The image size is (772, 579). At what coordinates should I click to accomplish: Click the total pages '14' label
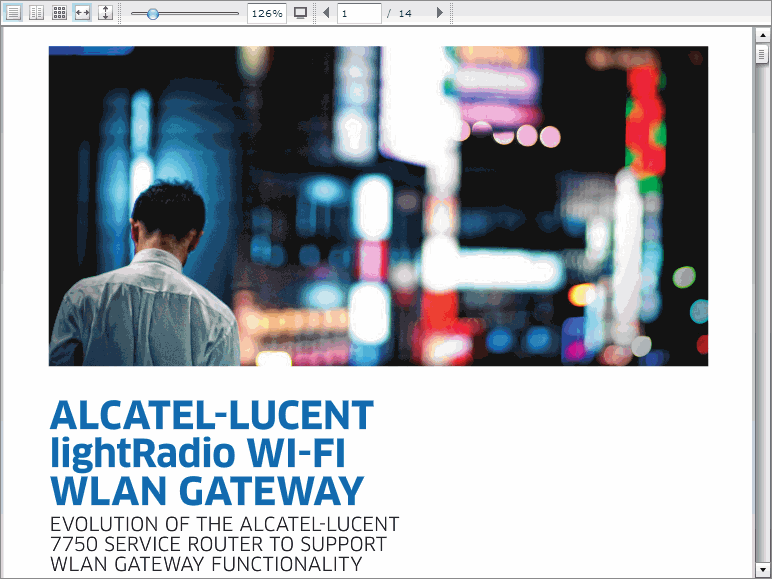(x=405, y=14)
